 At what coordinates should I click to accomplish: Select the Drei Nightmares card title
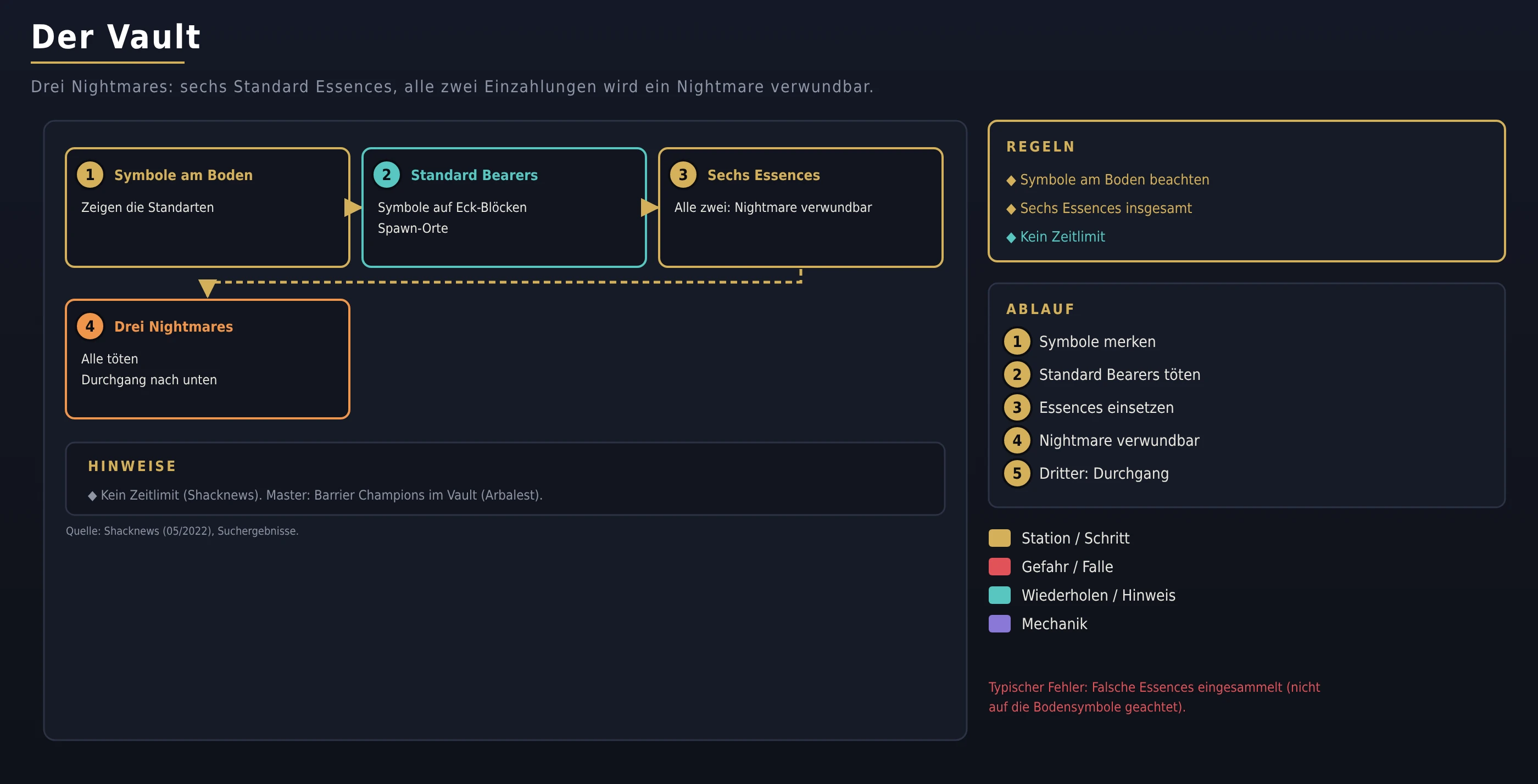tap(174, 326)
